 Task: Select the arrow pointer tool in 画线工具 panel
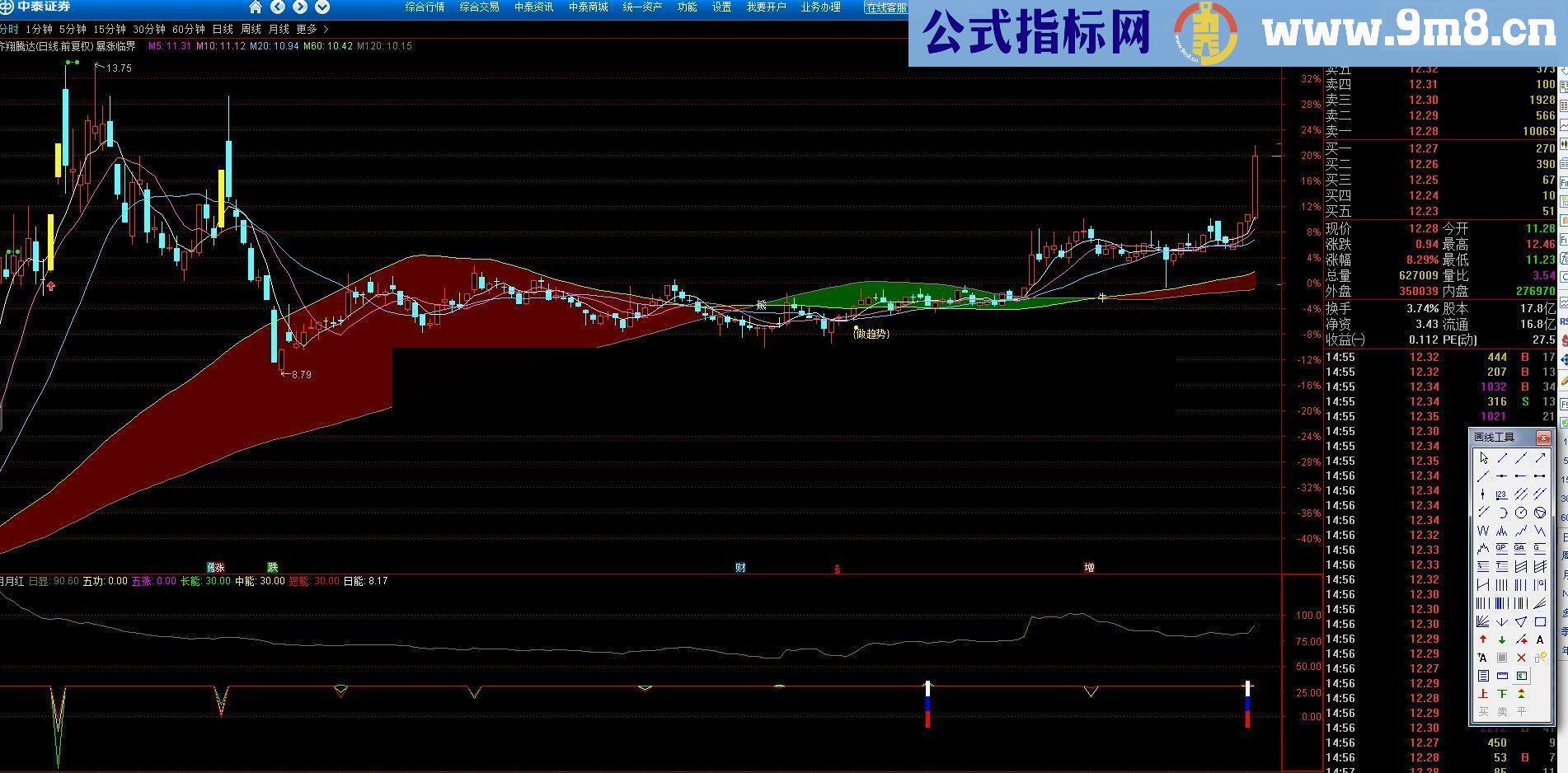(x=1483, y=458)
